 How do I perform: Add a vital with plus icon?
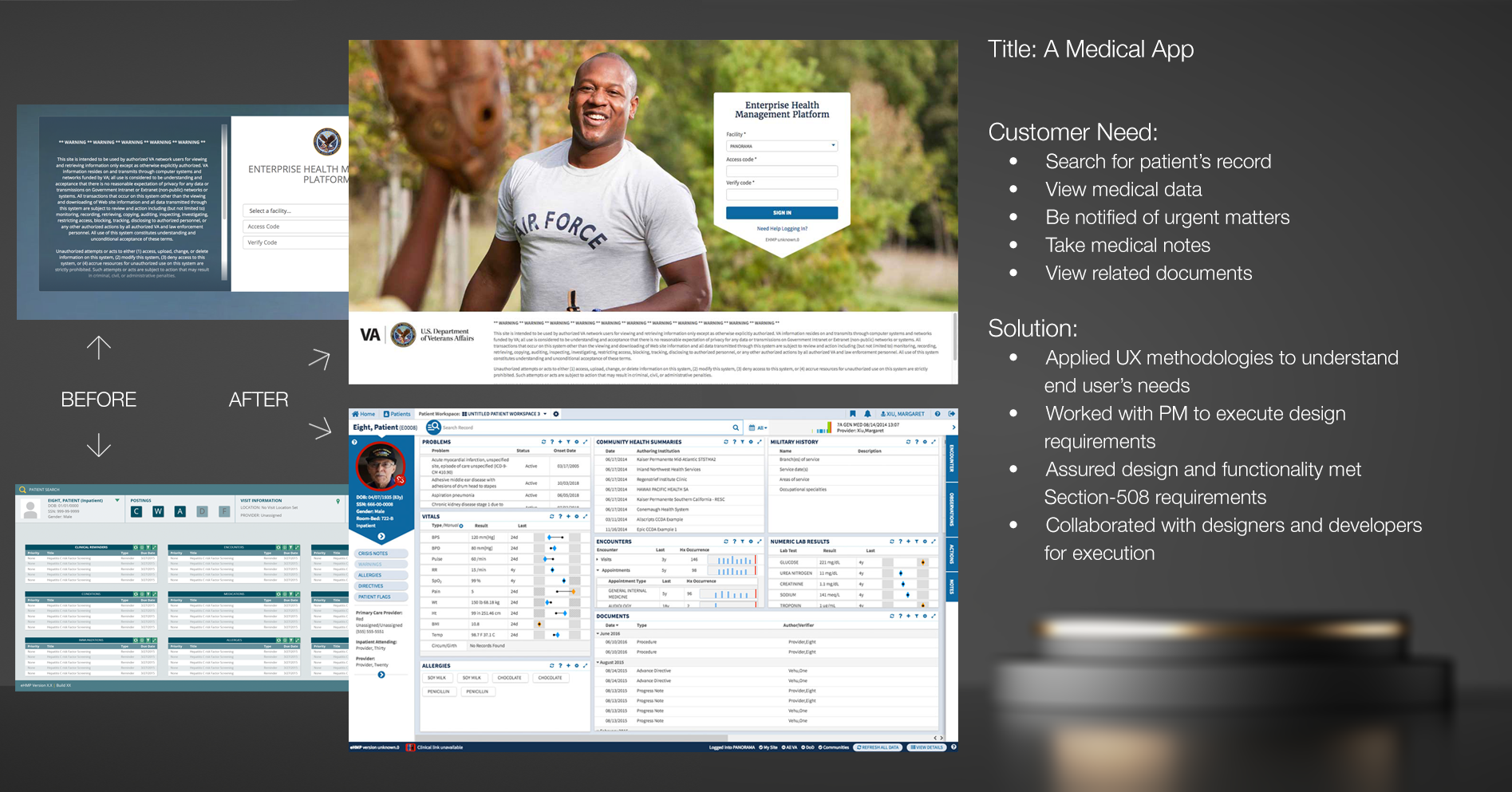pyautogui.click(x=568, y=516)
